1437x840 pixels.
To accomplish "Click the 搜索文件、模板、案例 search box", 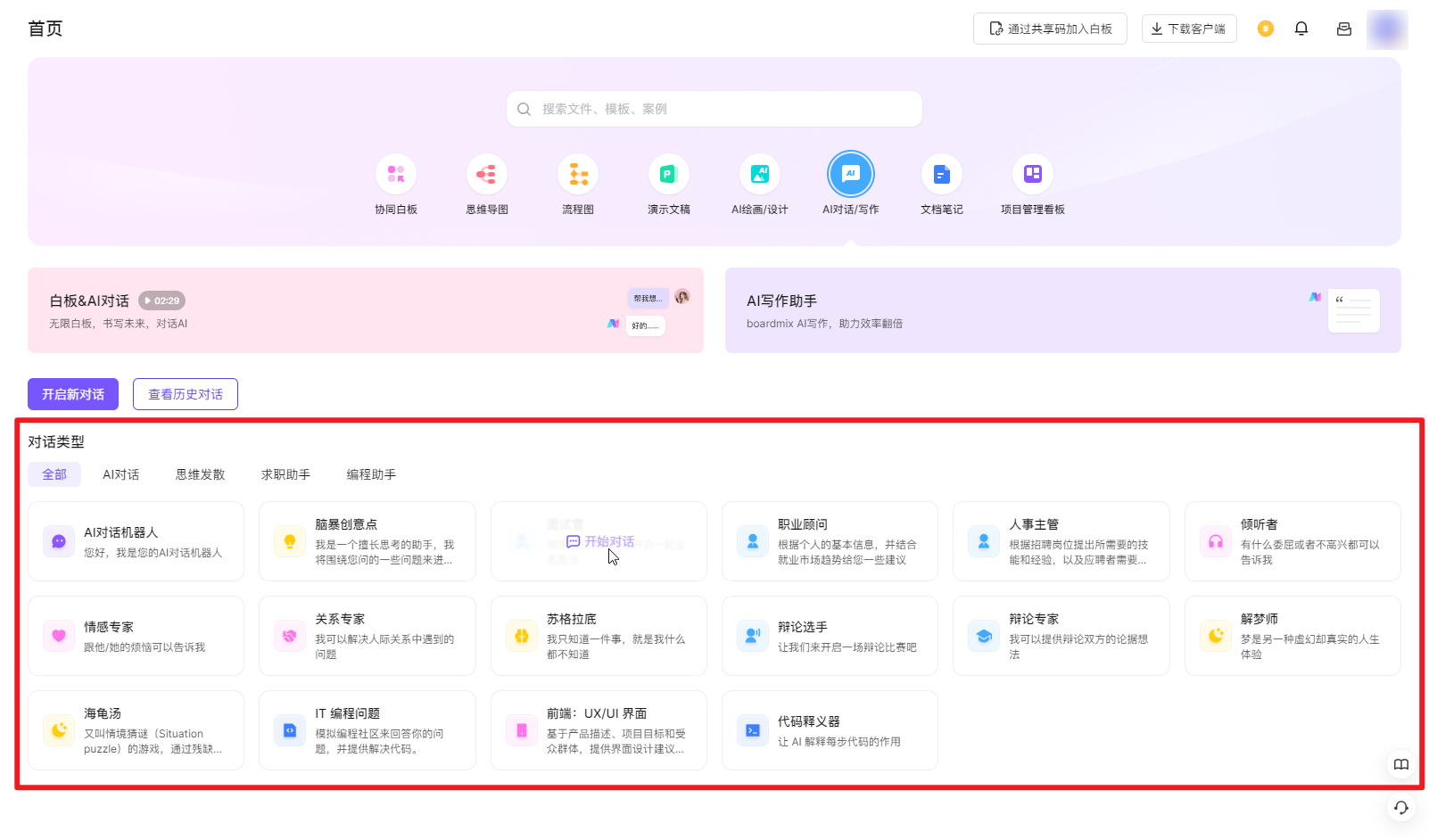I will point(714,108).
